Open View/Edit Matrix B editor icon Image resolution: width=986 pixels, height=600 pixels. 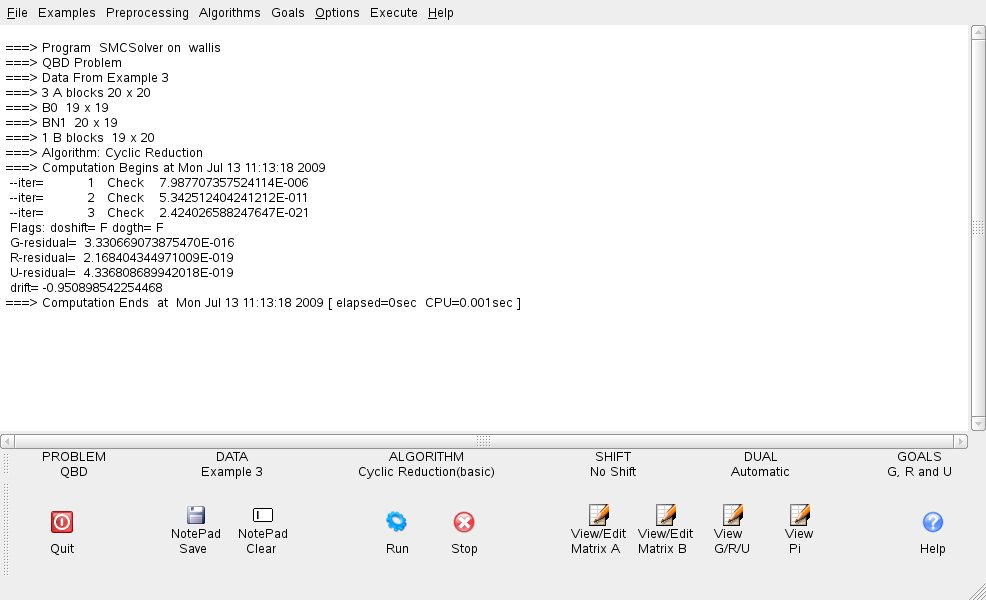(x=665, y=515)
